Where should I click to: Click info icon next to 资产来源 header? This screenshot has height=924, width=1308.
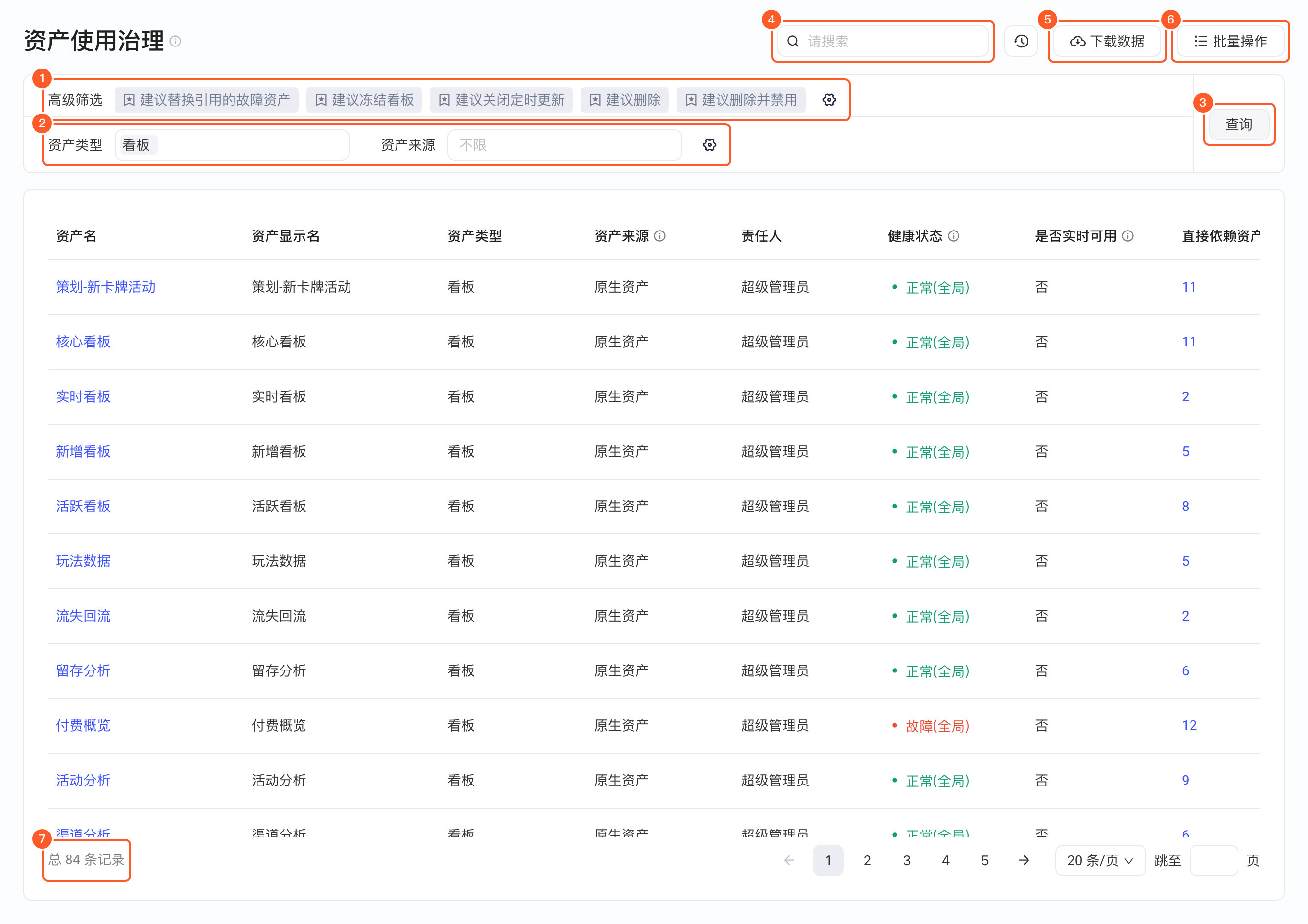click(x=660, y=236)
